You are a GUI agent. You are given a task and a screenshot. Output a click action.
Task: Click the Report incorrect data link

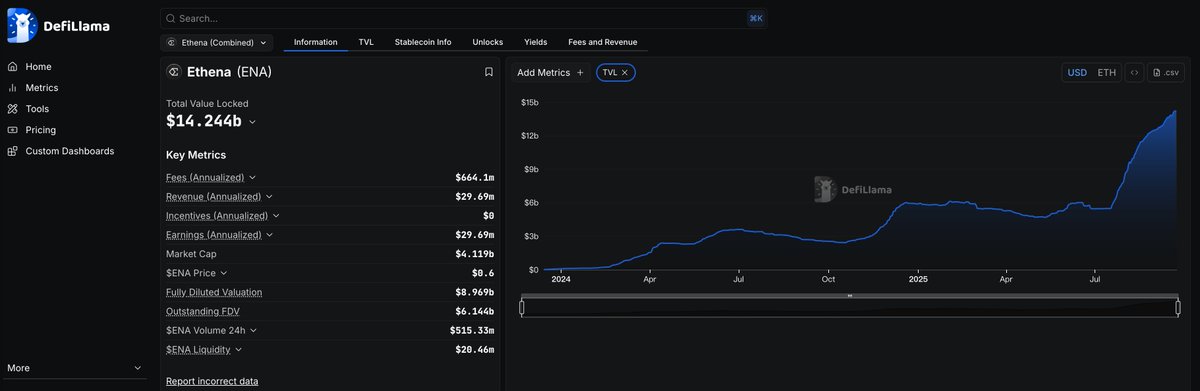click(x=212, y=381)
